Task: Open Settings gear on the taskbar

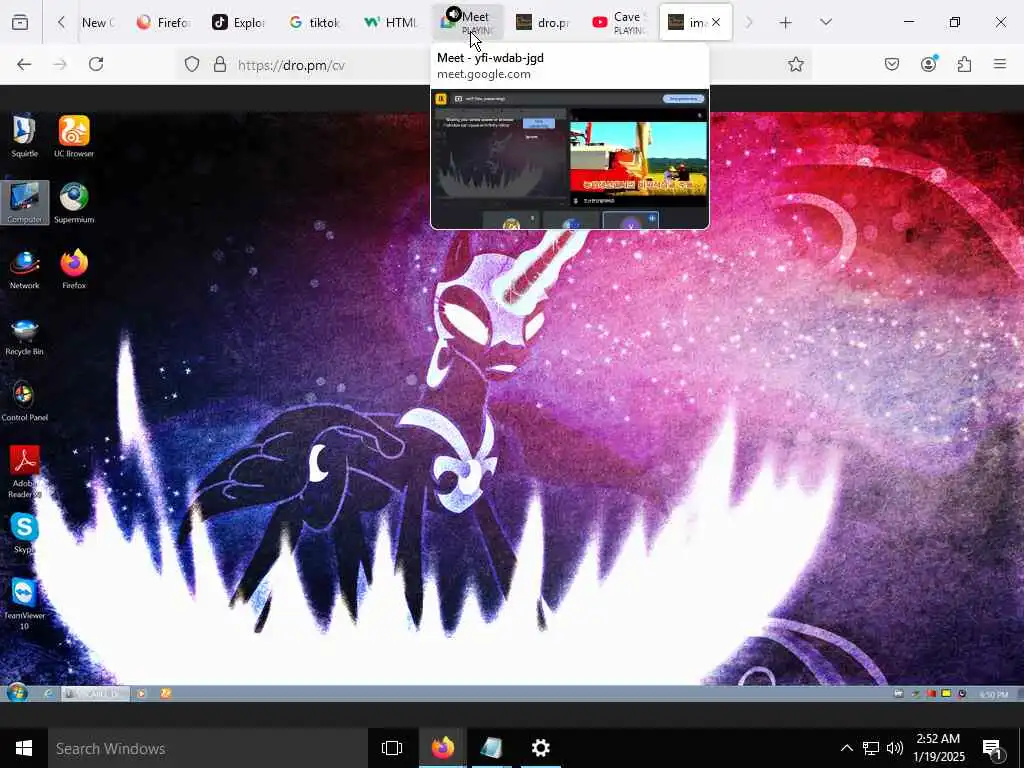Action: (541, 748)
